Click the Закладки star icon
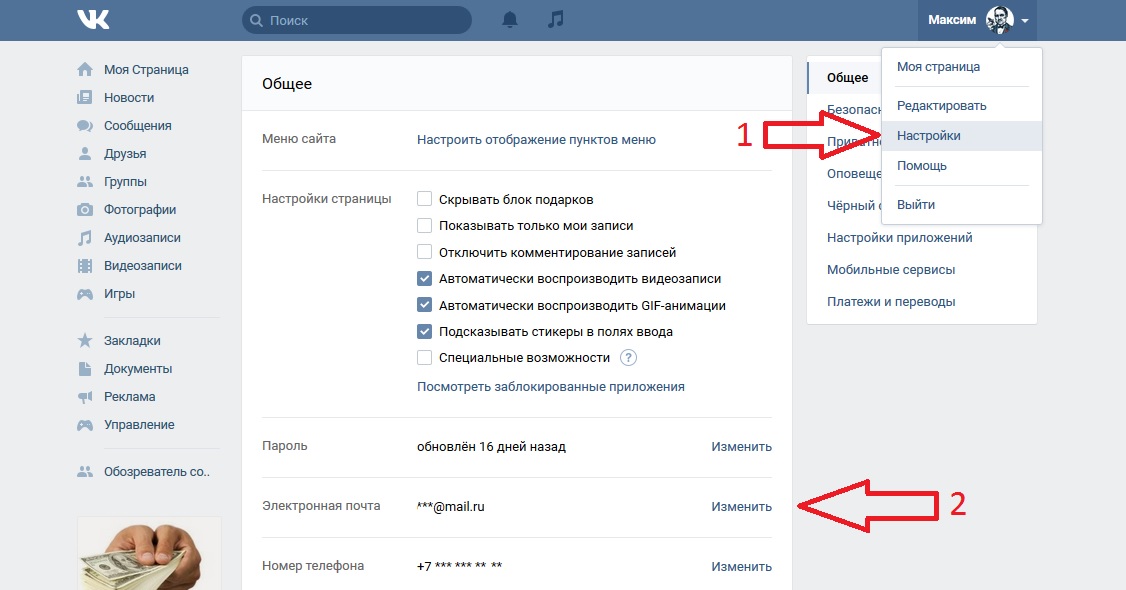 [85, 341]
